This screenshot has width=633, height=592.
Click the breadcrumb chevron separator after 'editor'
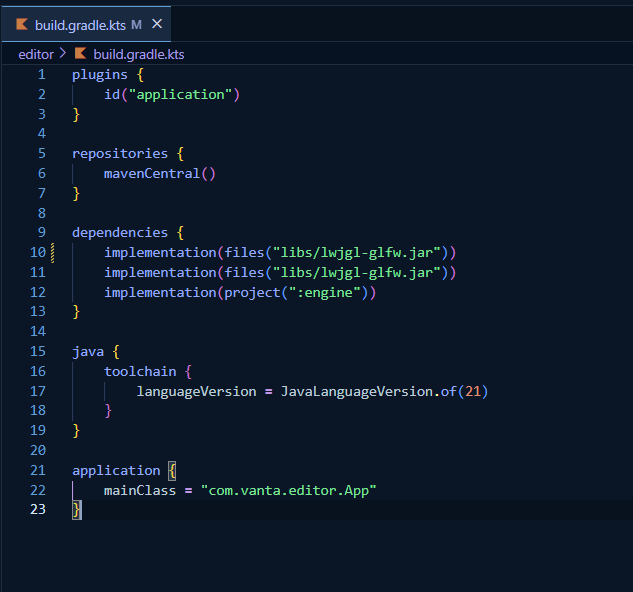click(63, 54)
